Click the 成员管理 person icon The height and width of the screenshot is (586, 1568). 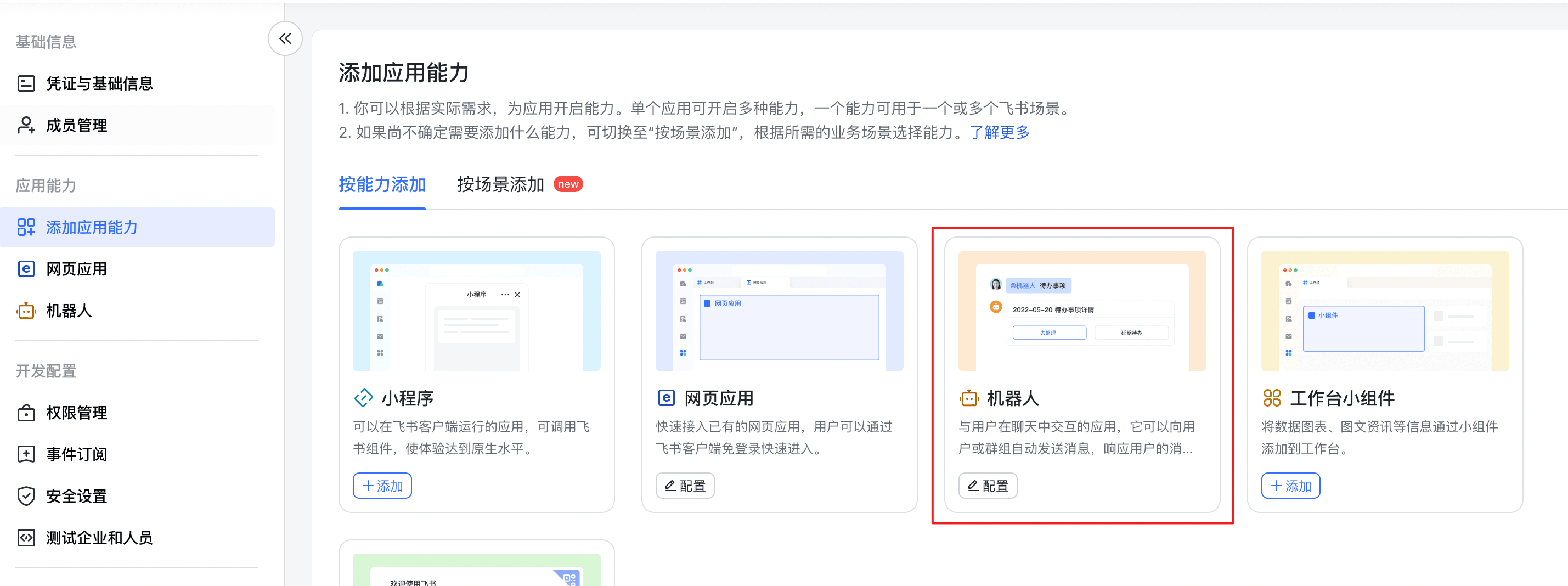coord(26,125)
